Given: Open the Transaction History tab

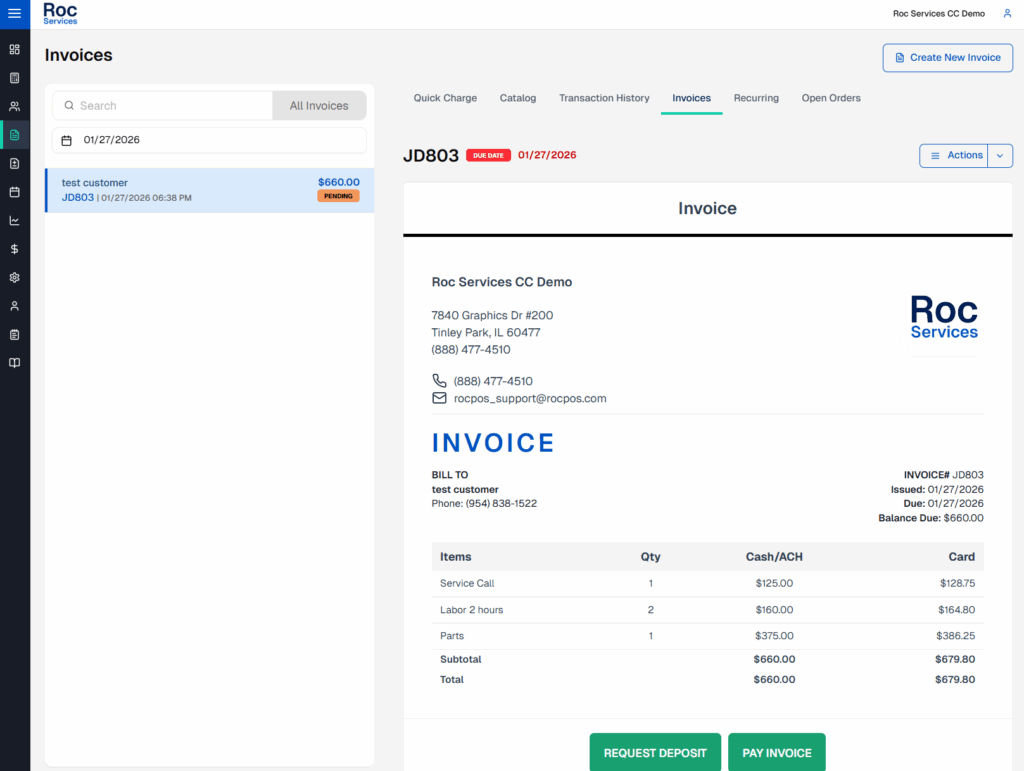Looking at the screenshot, I should (604, 98).
